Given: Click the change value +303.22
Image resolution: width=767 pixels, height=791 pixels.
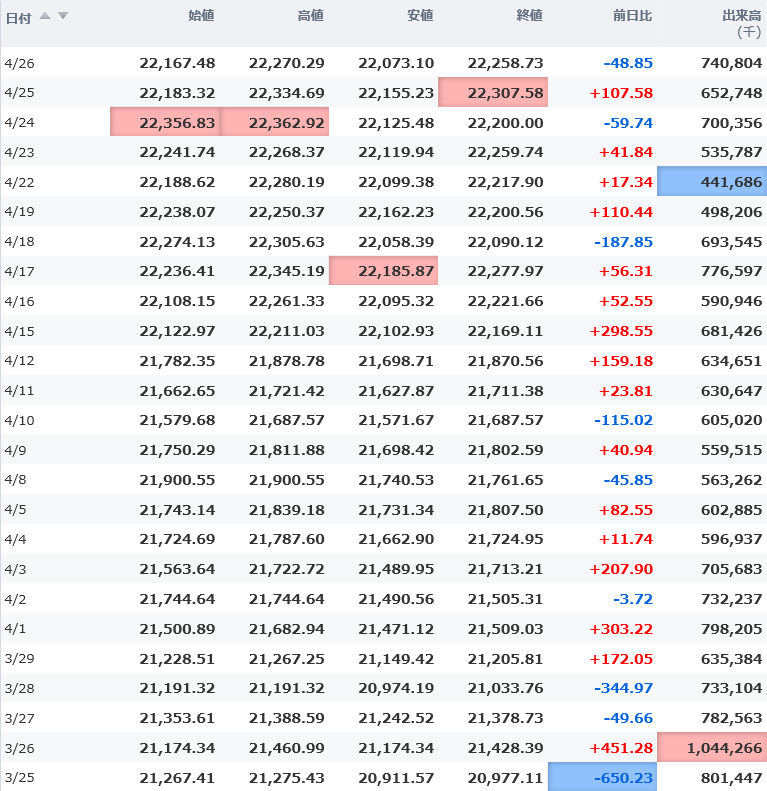Looking at the screenshot, I should [x=621, y=629].
